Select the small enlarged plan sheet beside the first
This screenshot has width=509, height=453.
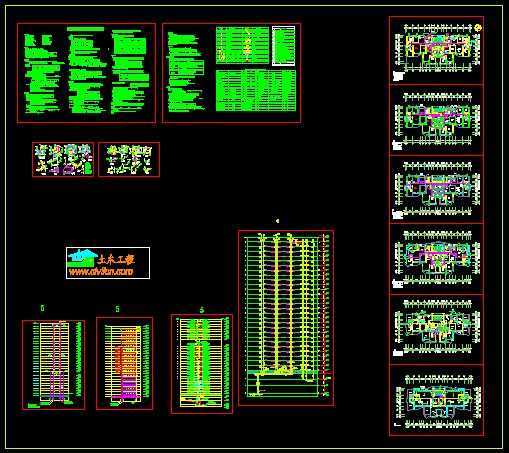coord(129,159)
